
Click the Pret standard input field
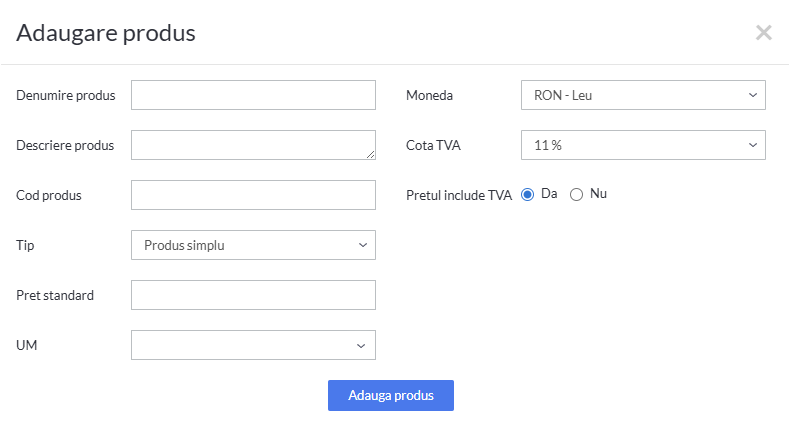(253, 295)
